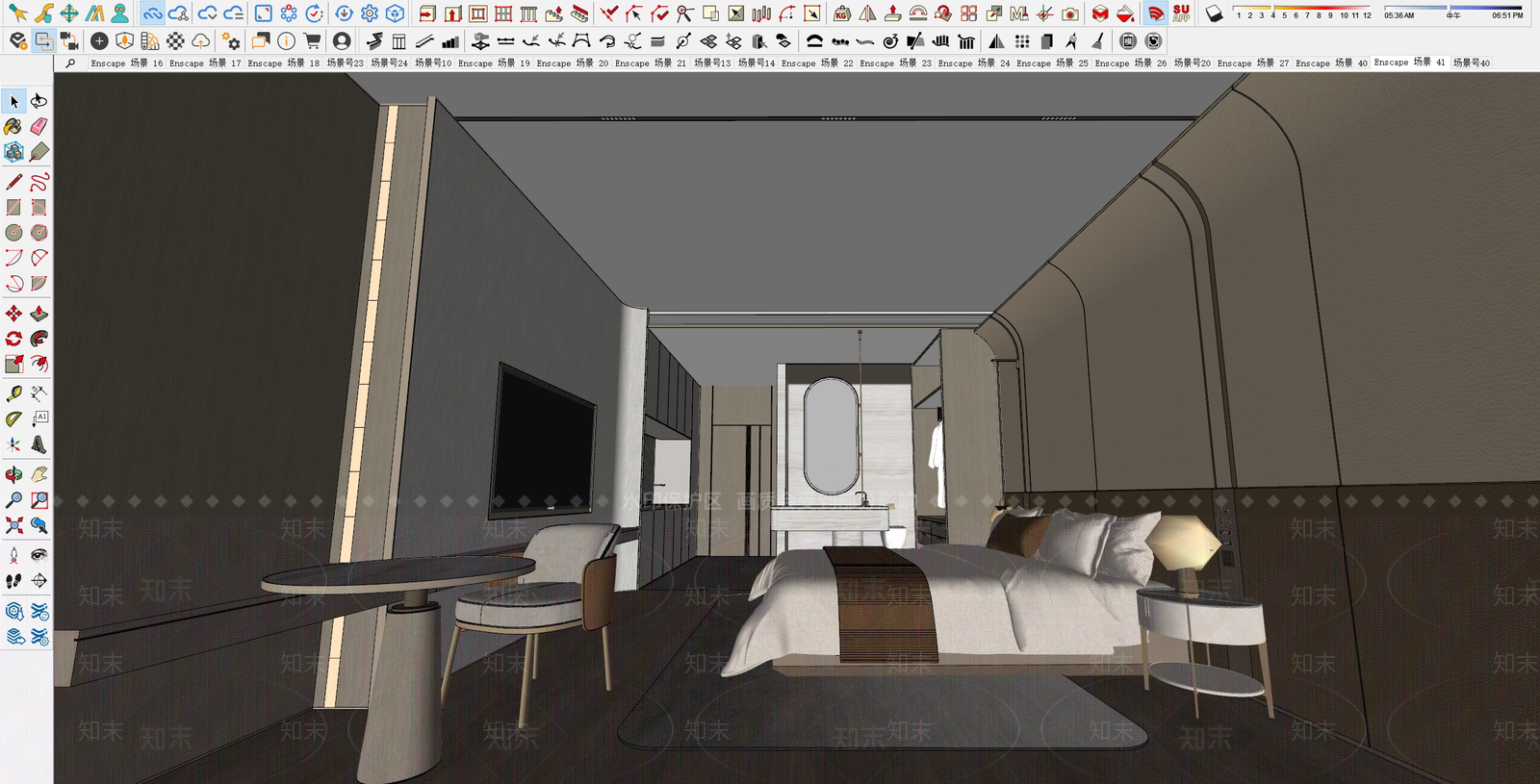Choose the Zoom magnifier tool
Screen dimensions: 1540x784
click(13, 500)
